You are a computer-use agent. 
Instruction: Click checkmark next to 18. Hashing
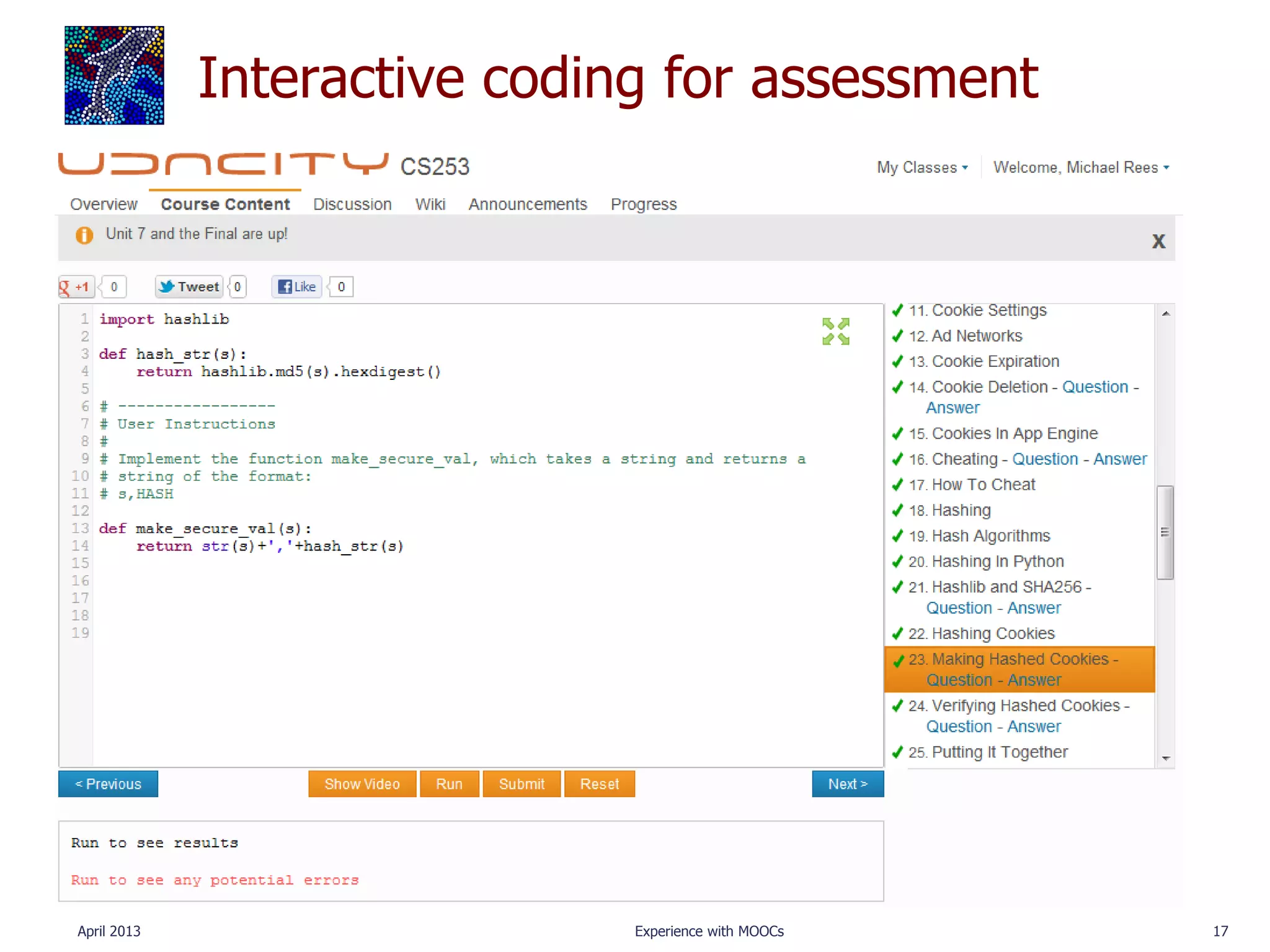click(897, 510)
